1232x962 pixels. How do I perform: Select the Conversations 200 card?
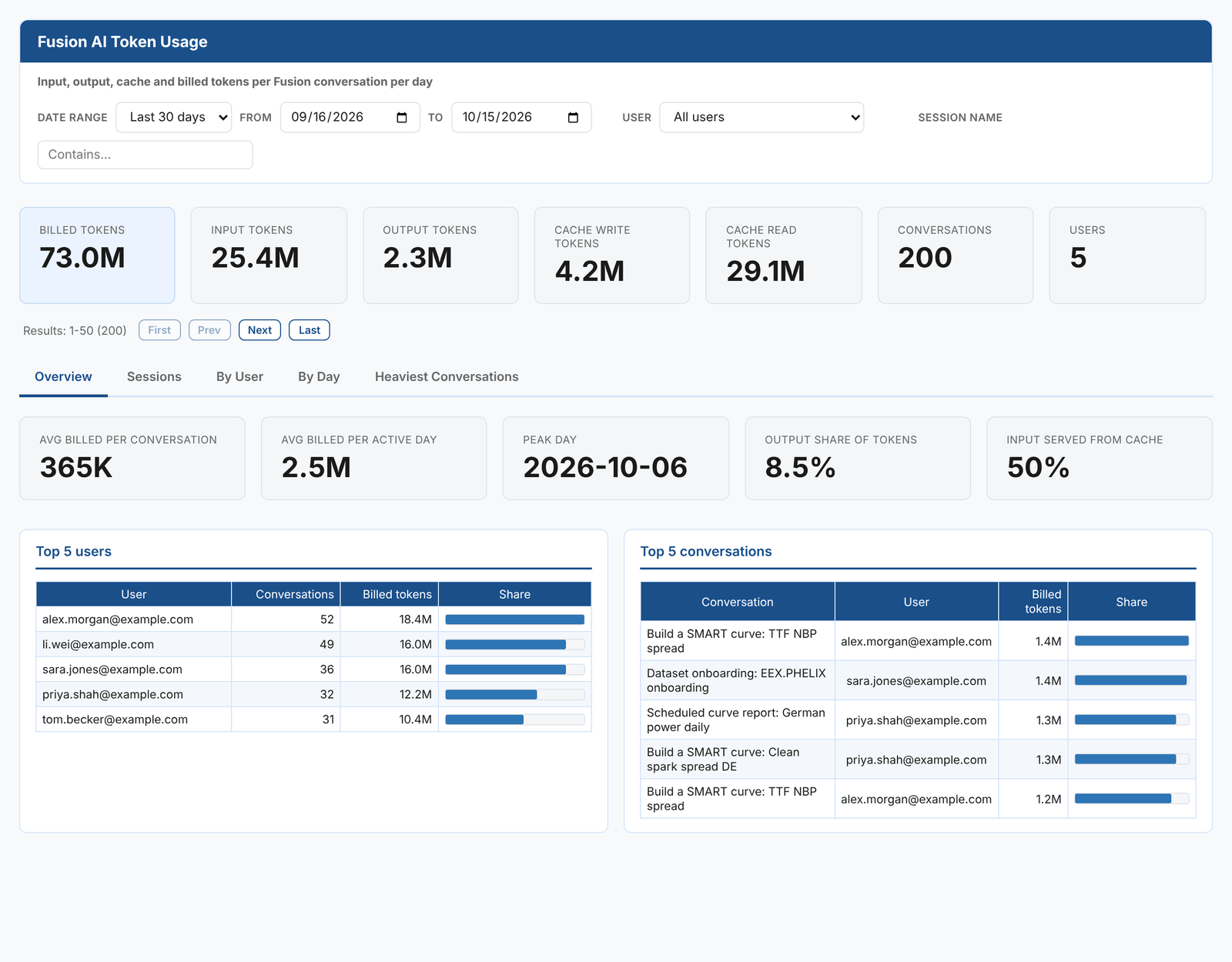point(956,256)
